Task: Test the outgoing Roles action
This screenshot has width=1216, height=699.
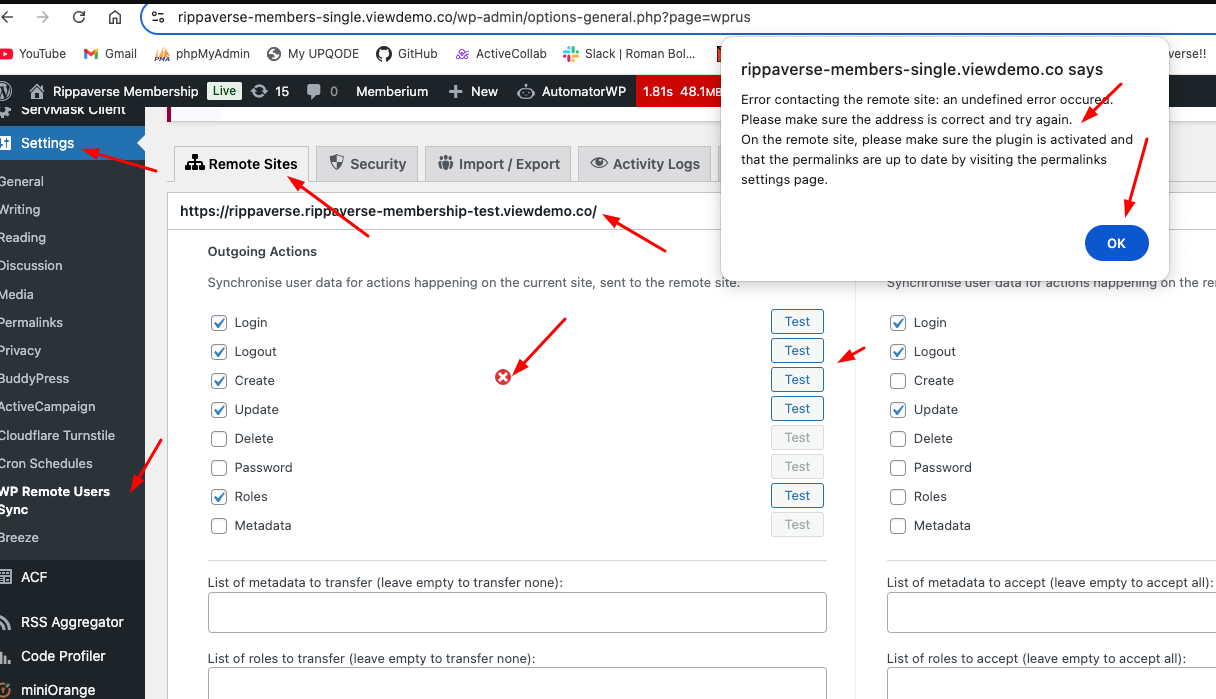Action: pyautogui.click(x=797, y=496)
